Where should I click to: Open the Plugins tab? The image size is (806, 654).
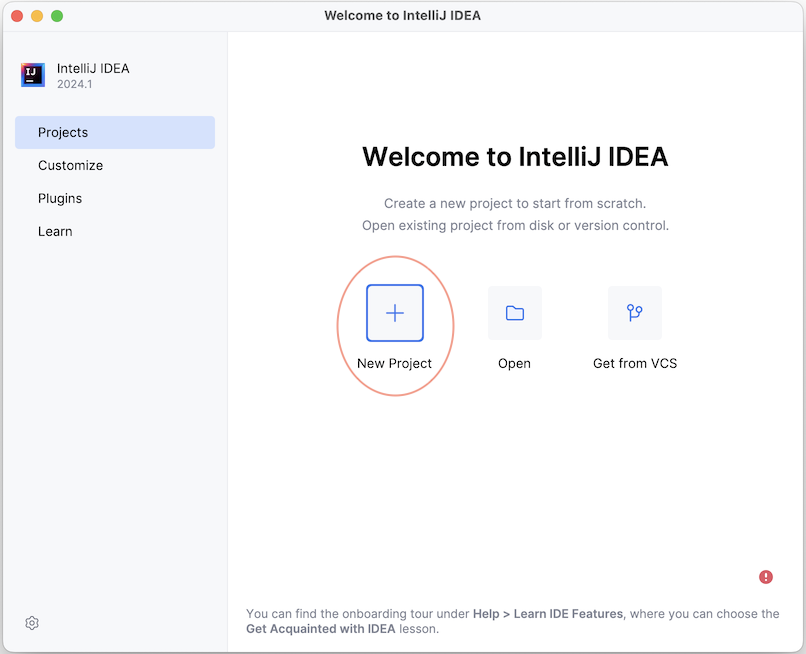(x=115, y=198)
